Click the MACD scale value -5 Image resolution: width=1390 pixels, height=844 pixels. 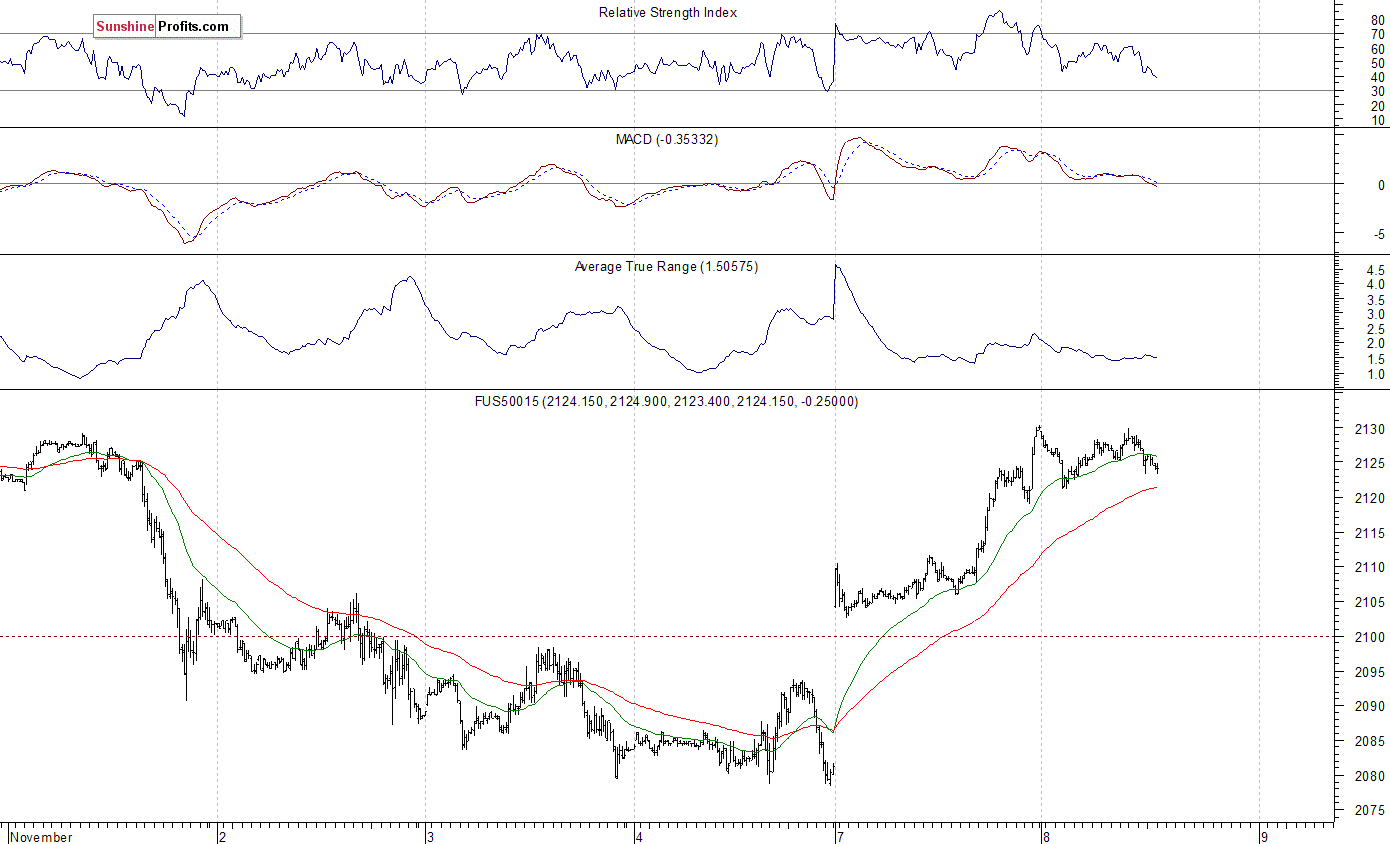point(1379,235)
